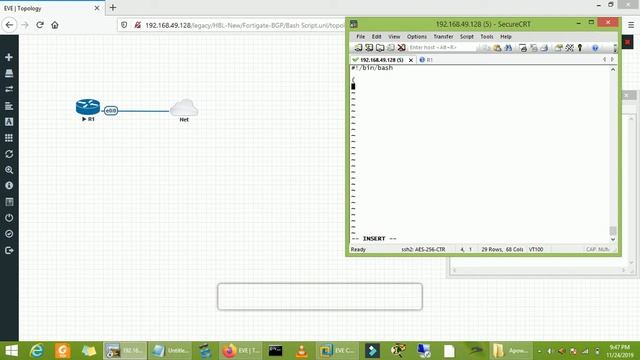640x360 pixels.
Task: Open Global Options tools icon
Action: click(x=570, y=48)
